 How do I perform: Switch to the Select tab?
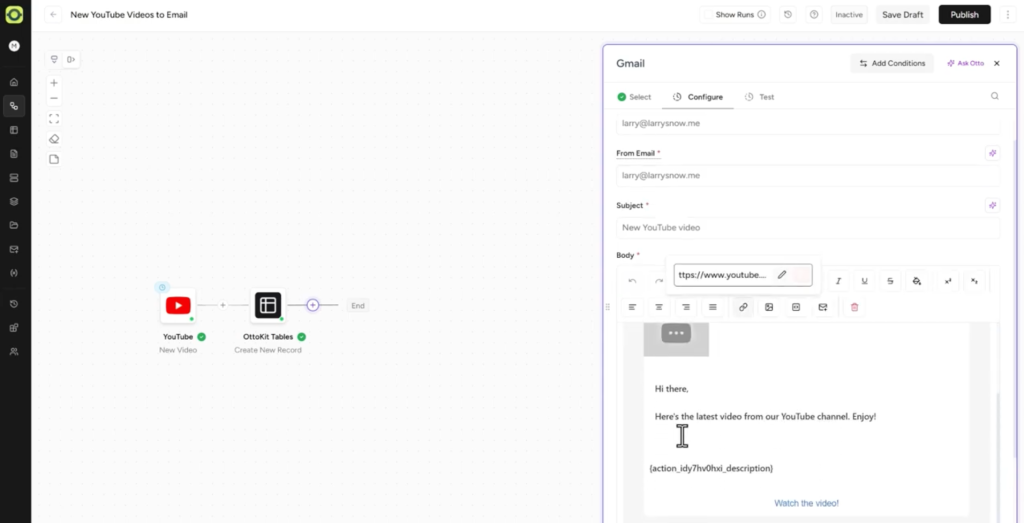tap(634, 97)
